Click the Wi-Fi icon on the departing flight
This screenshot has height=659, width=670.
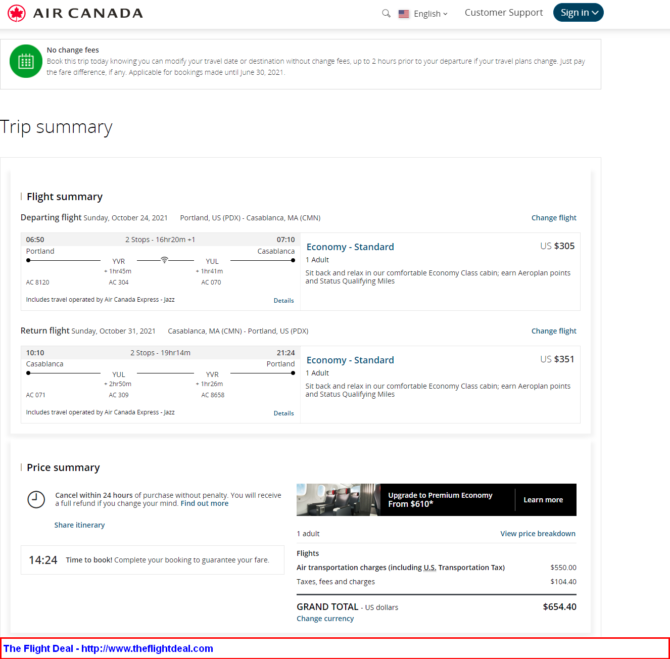tap(164, 260)
